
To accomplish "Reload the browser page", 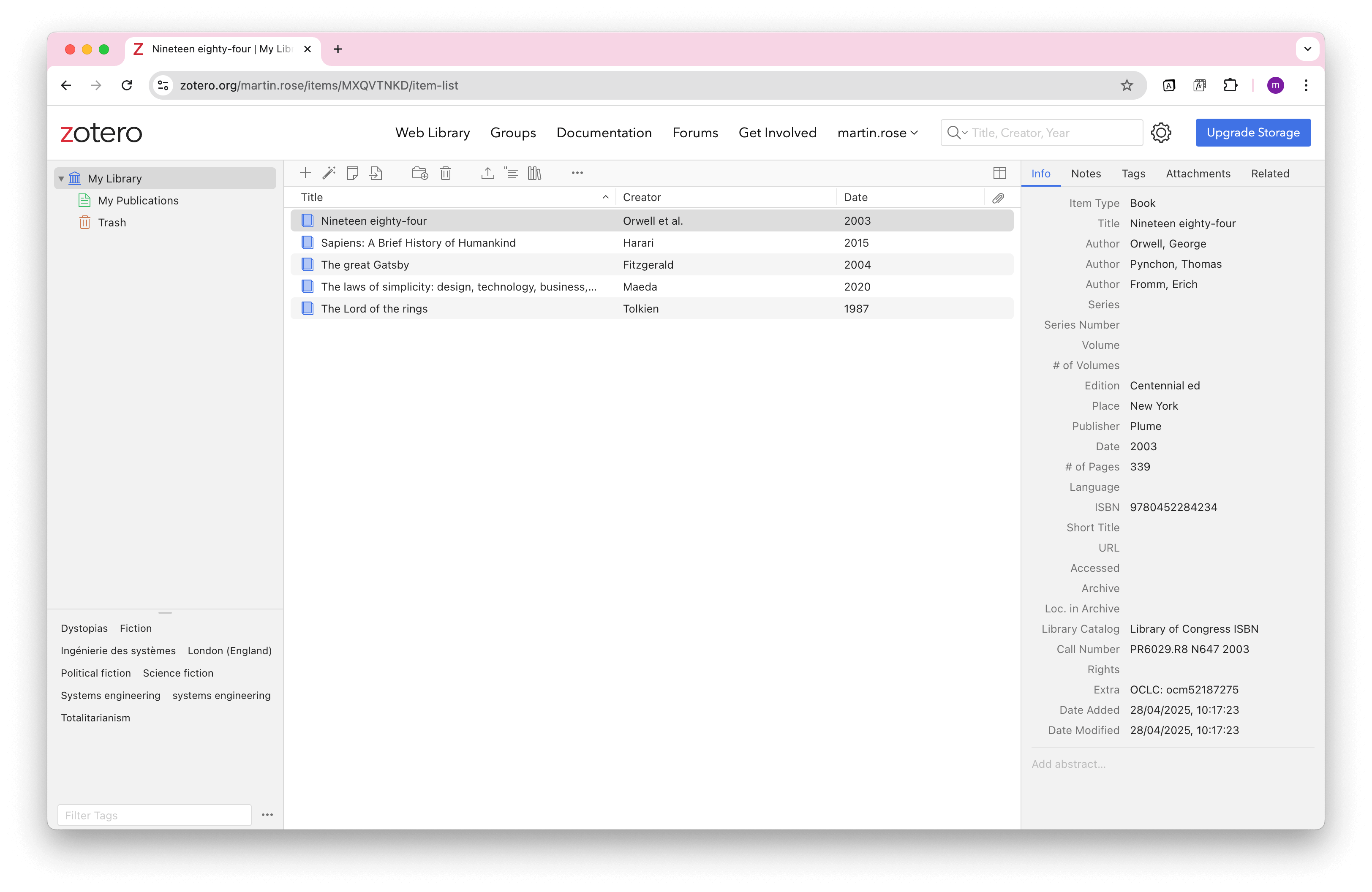I will pyautogui.click(x=127, y=85).
